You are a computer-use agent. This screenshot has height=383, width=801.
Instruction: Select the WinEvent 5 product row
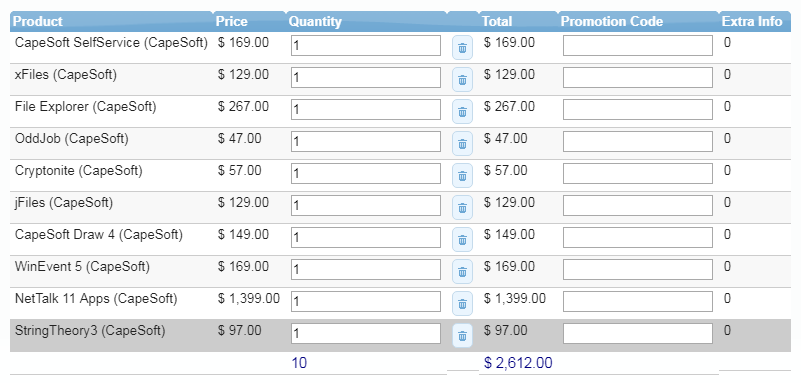[400, 271]
